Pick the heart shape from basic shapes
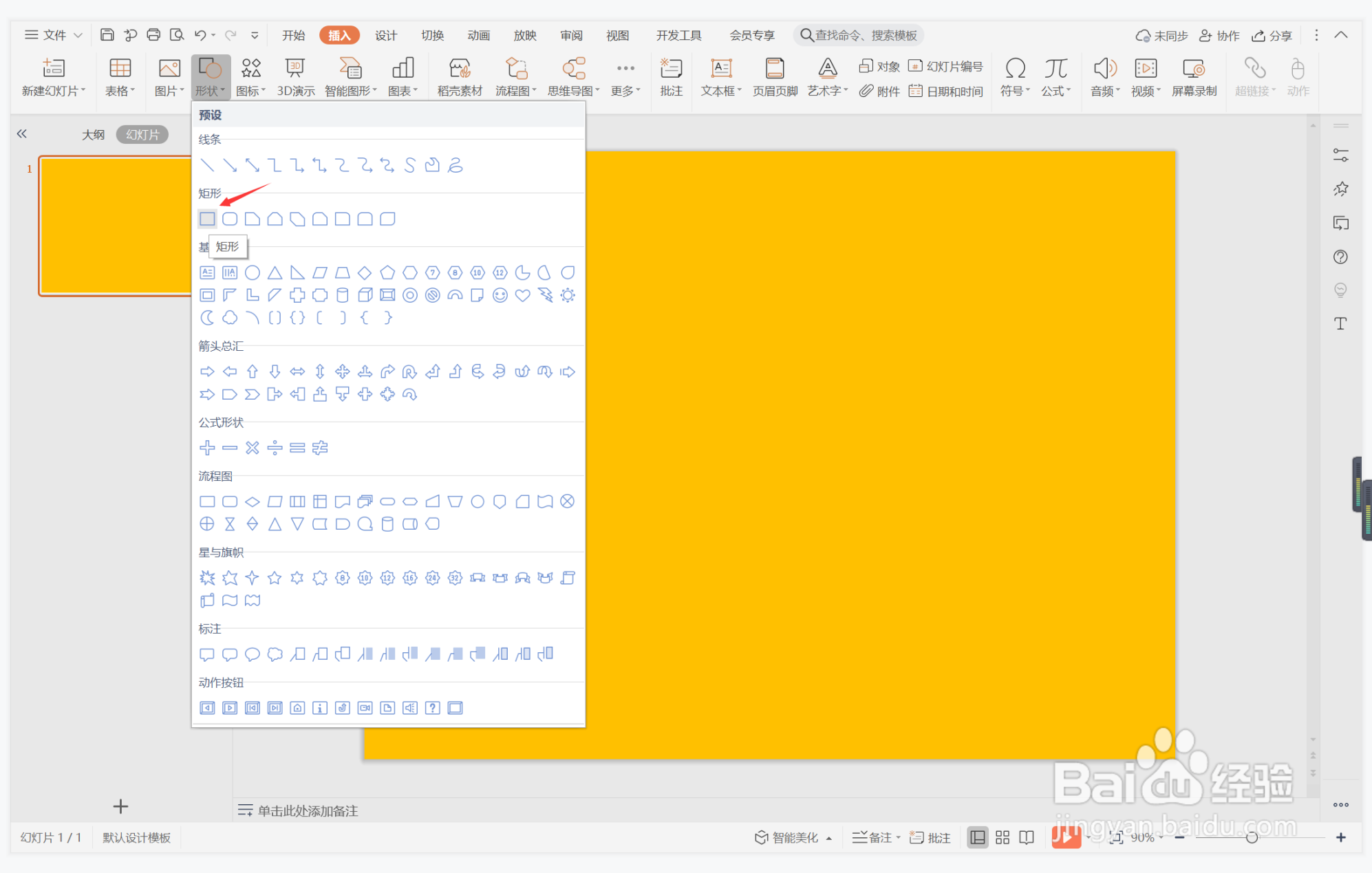Screen dimensions: 1372x873 522,295
